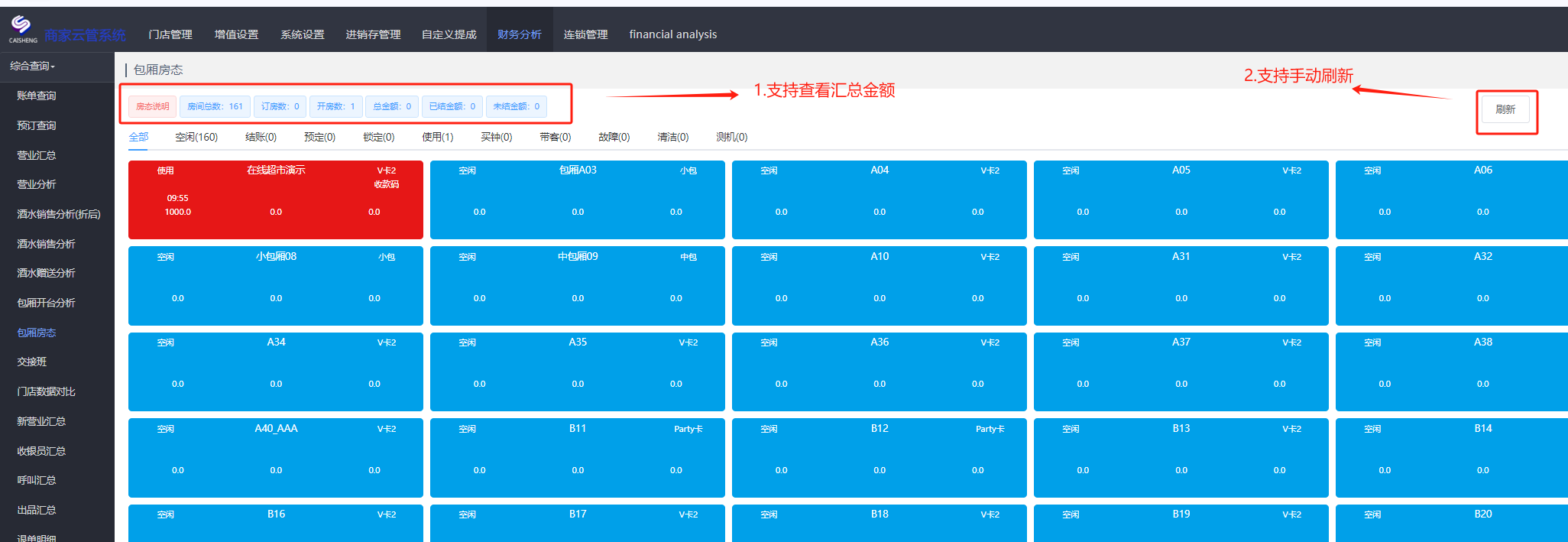Click the 开房数: 1 tag
The height and width of the screenshot is (542, 1568).
(336, 106)
